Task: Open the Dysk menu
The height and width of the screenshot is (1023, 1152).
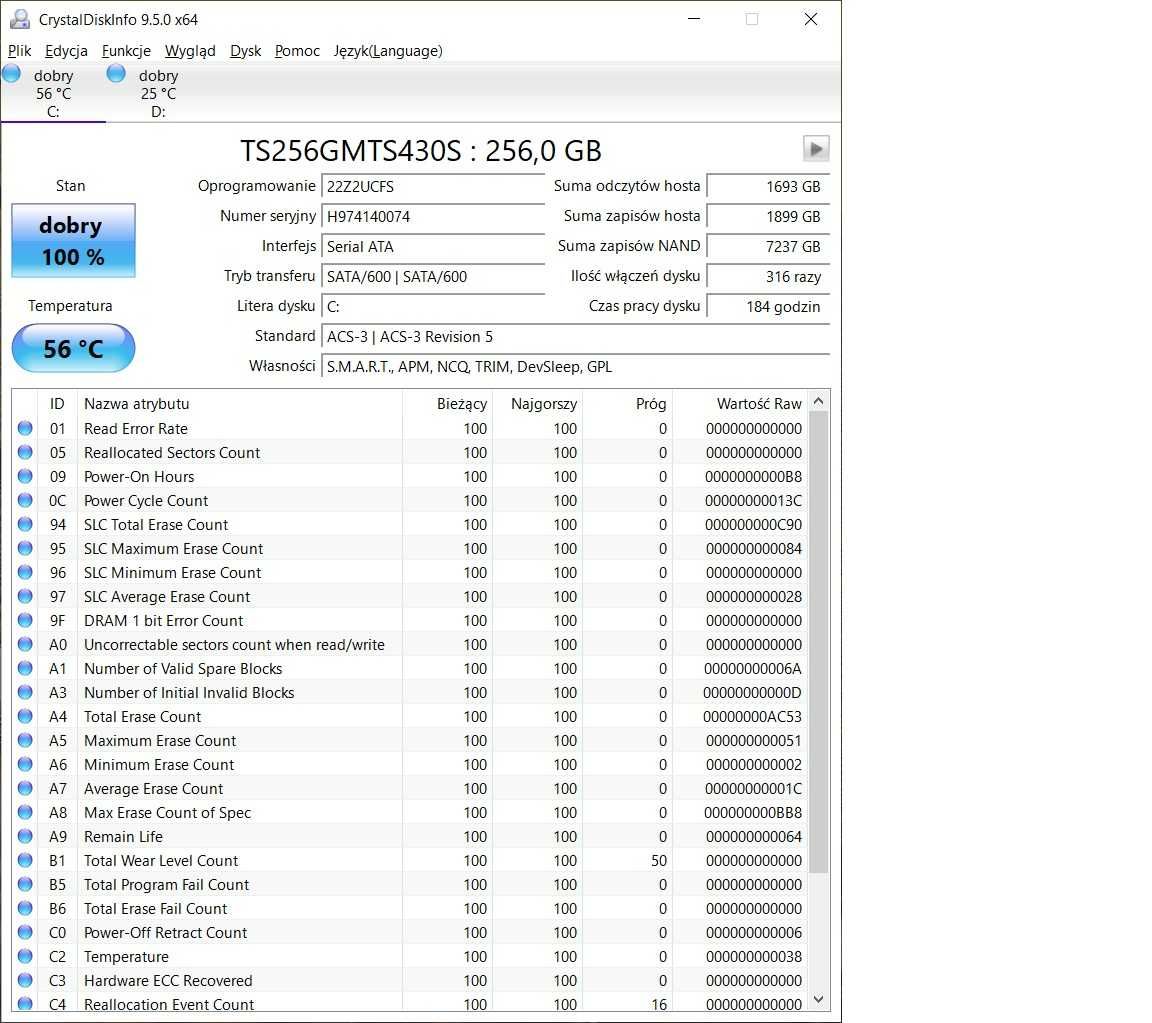Action: [245, 51]
